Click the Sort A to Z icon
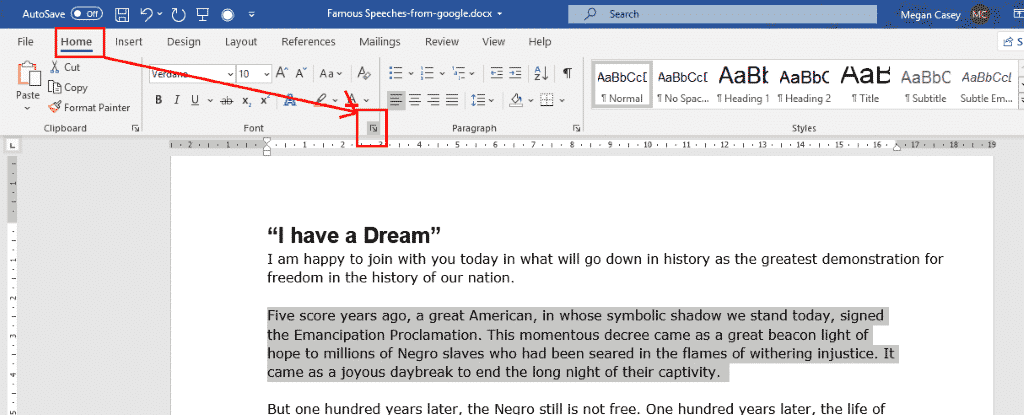 coord(541,73)
